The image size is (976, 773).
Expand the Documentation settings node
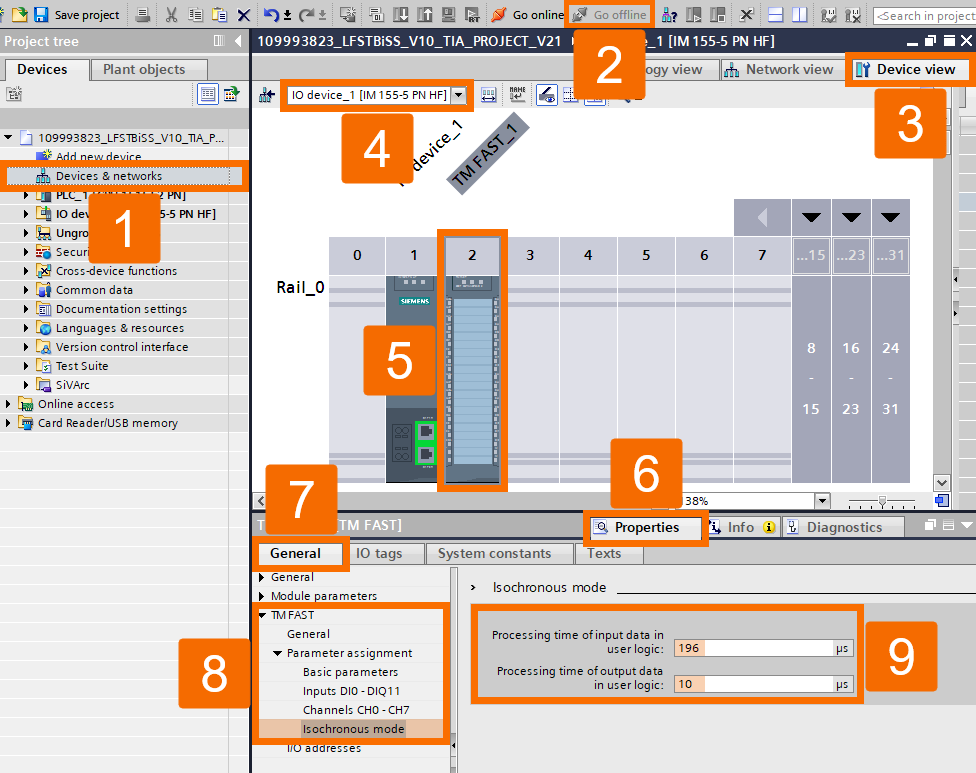[26, 309]
